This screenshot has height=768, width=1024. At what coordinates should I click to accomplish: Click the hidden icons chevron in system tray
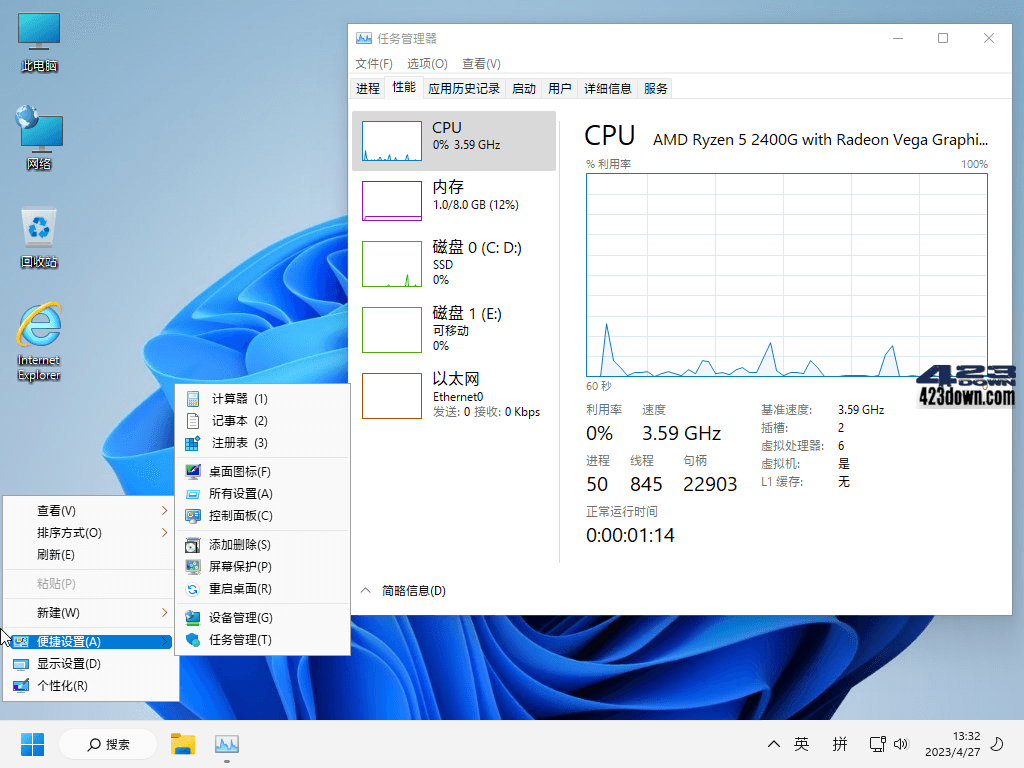[x=773, y=744]
